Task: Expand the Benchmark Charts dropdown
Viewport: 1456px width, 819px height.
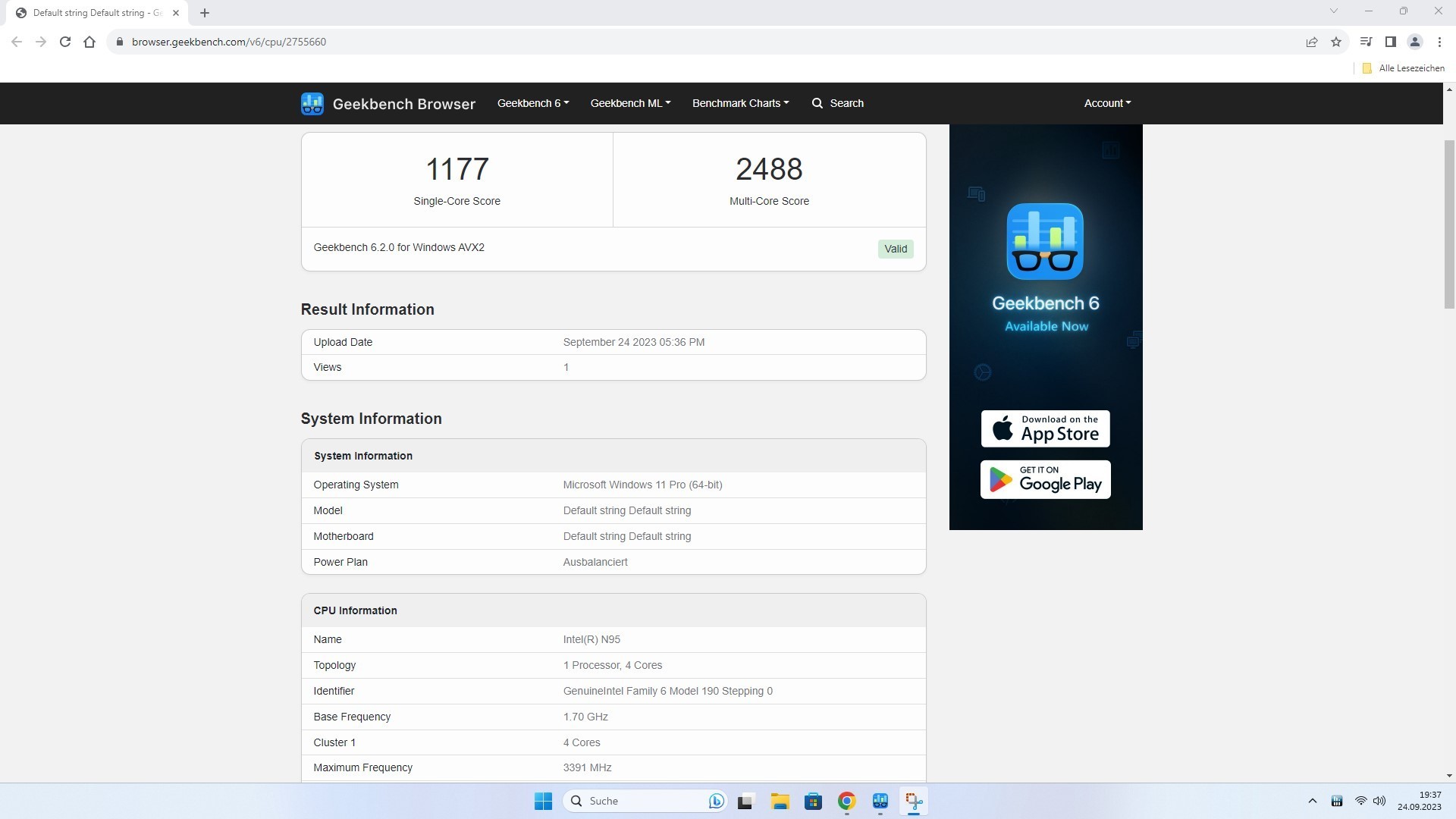Action: [x=740, y=103]
